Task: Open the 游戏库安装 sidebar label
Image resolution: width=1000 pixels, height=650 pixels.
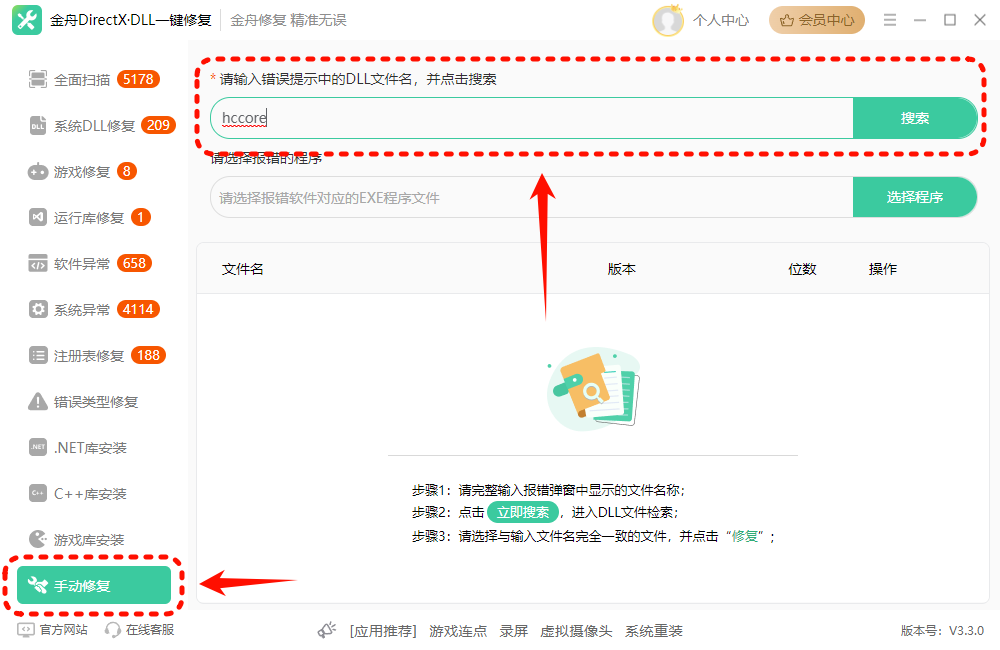Action: point(89,540)
